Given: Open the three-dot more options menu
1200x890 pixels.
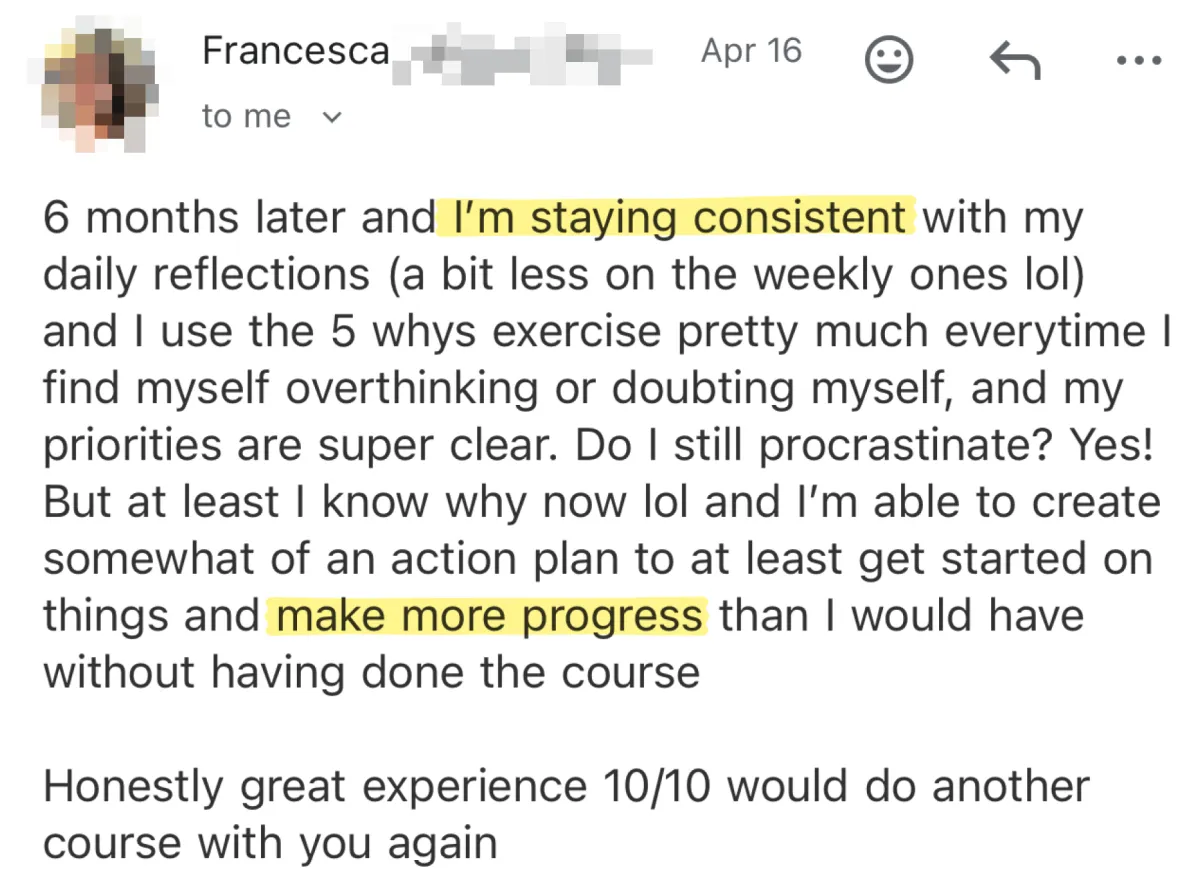Looking at the screenshot, I should click(1139, 61).
